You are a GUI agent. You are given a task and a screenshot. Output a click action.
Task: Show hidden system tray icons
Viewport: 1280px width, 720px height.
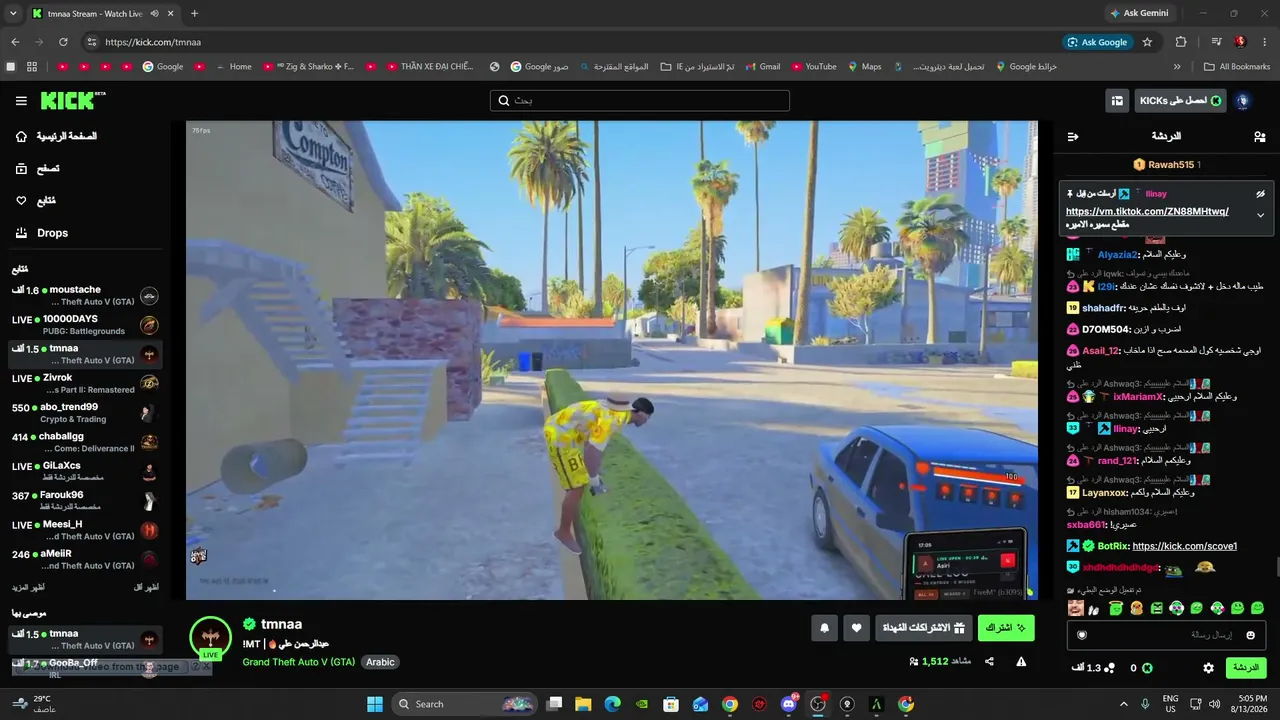click(x=1123, y=704)
